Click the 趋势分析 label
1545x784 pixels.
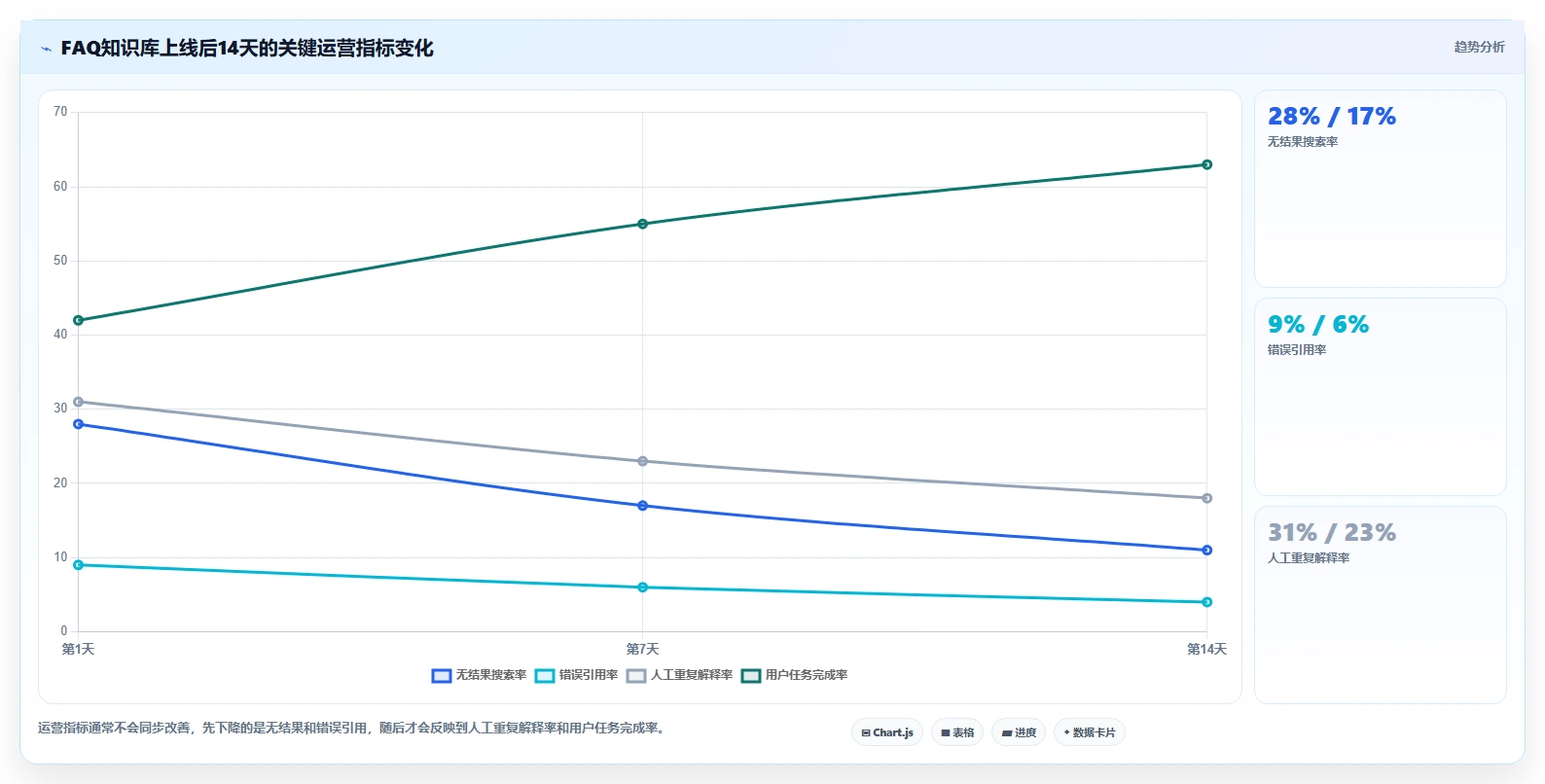[1479, 47]
